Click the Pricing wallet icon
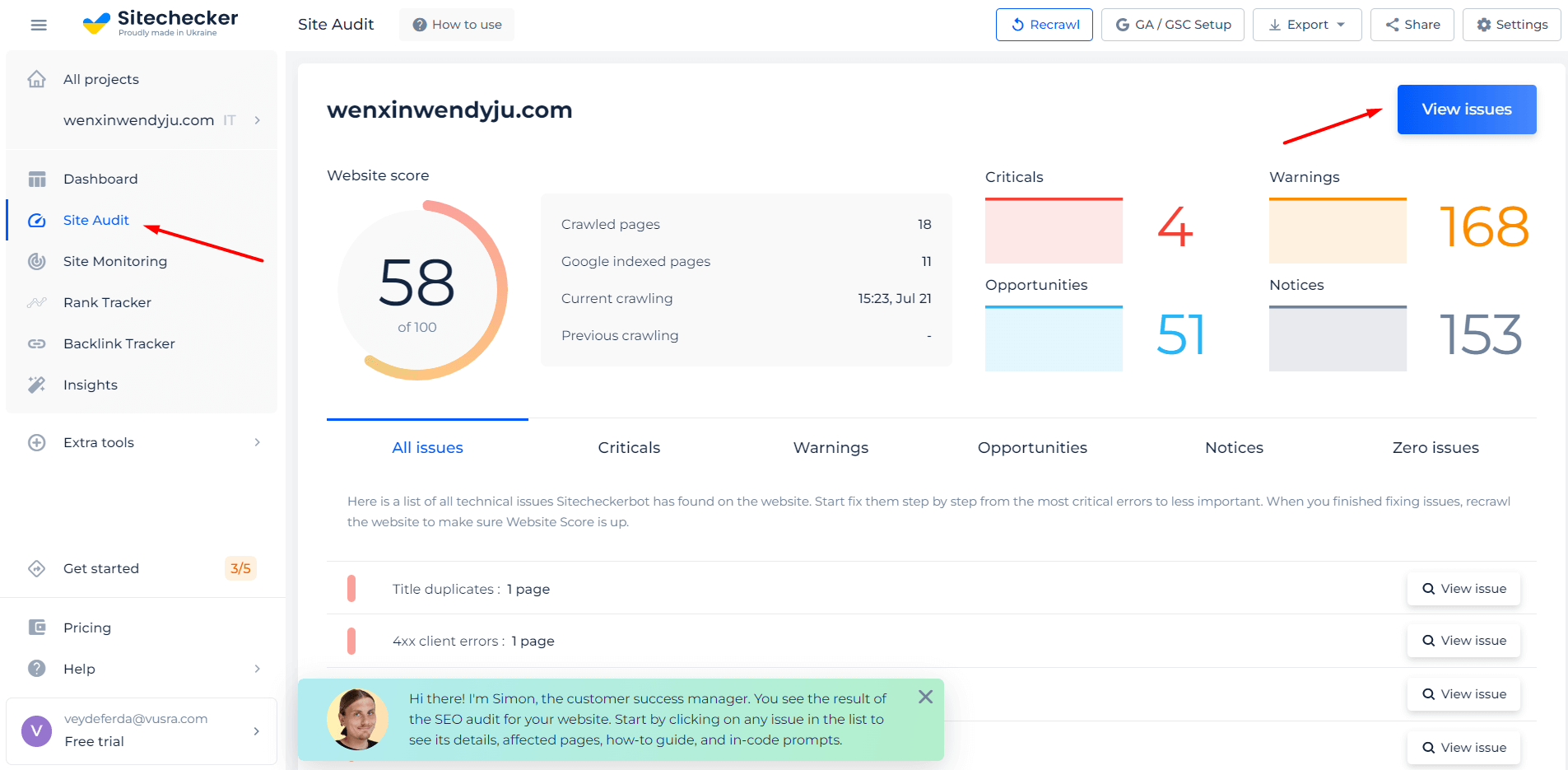This screenshot has height=770, width=1568. pos(37,628)
